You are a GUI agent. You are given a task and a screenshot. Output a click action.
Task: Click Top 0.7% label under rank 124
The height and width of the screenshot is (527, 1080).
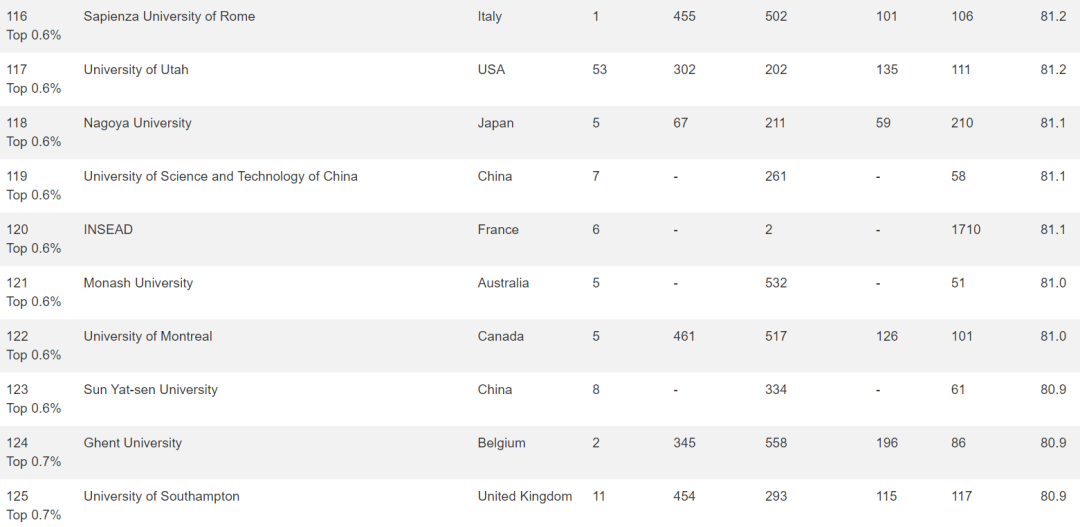tap(34, 462)
